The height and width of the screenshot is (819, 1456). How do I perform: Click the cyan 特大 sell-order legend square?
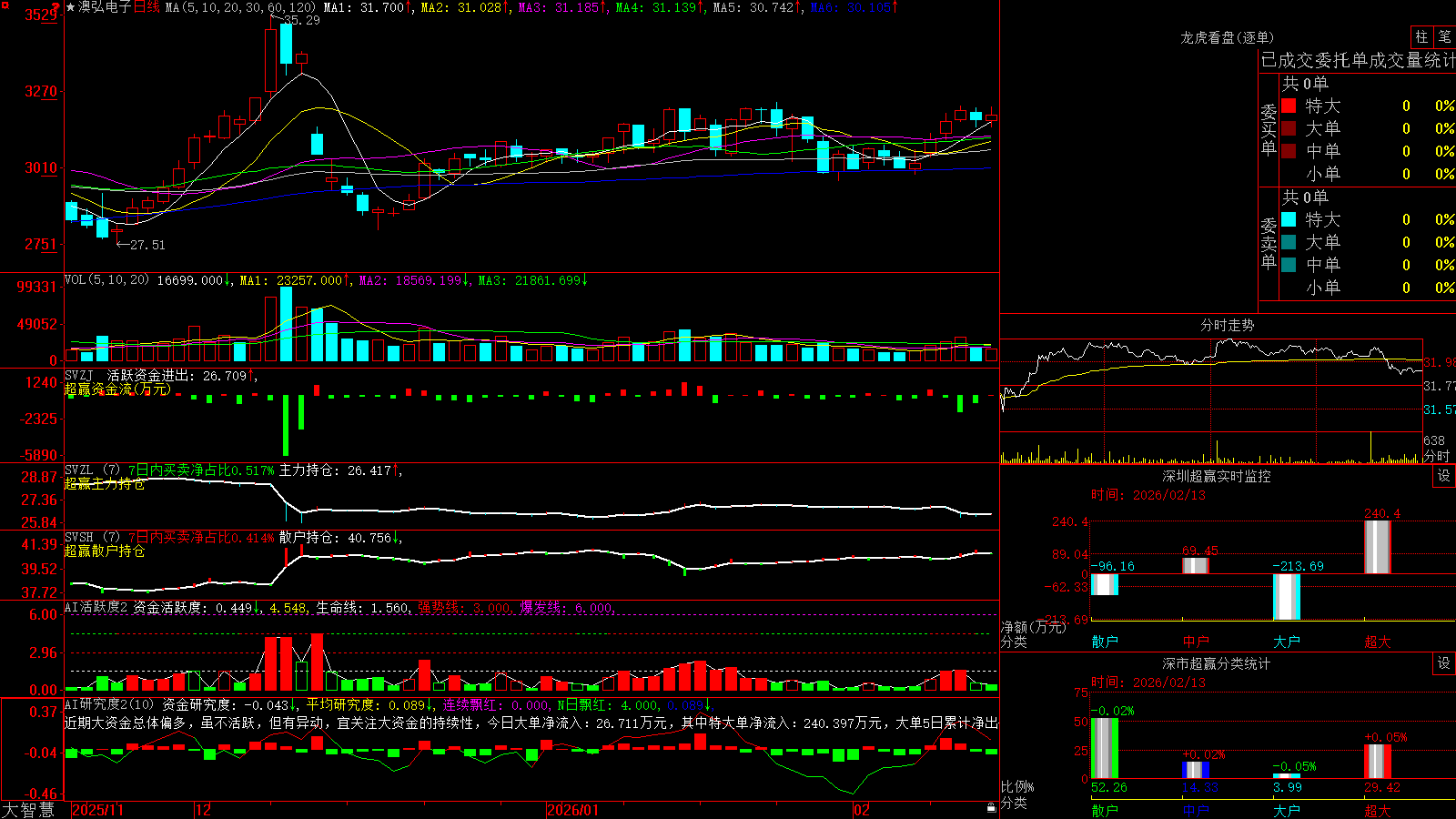click(x=1289, y=219)
